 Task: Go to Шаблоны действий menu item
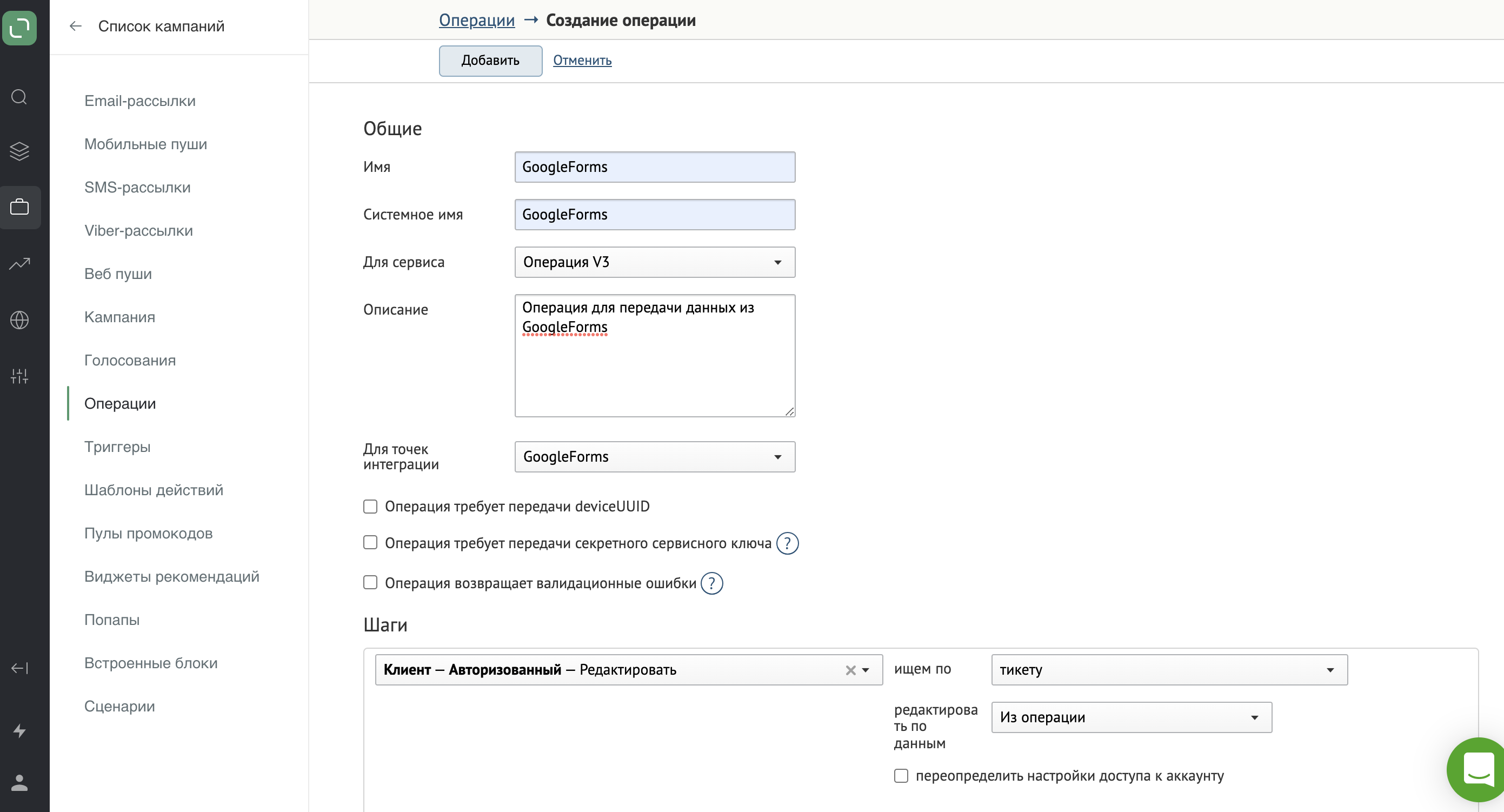(x=154, y=490)
